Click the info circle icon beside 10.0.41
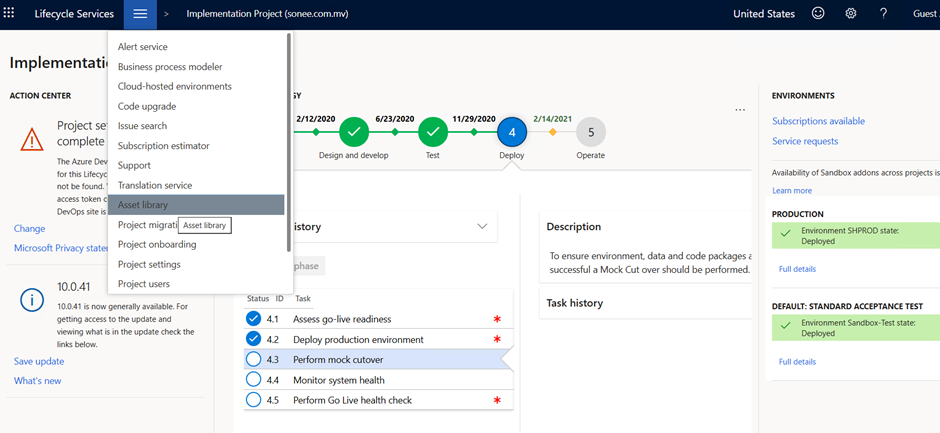Image resolution: width=940 pixels, height=433 pixels. (x=32, y=299)
